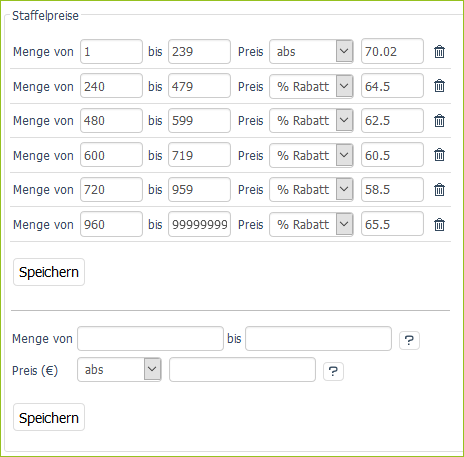
Task: Click the empty Preis (€) value input
Action: click(242, 369)
